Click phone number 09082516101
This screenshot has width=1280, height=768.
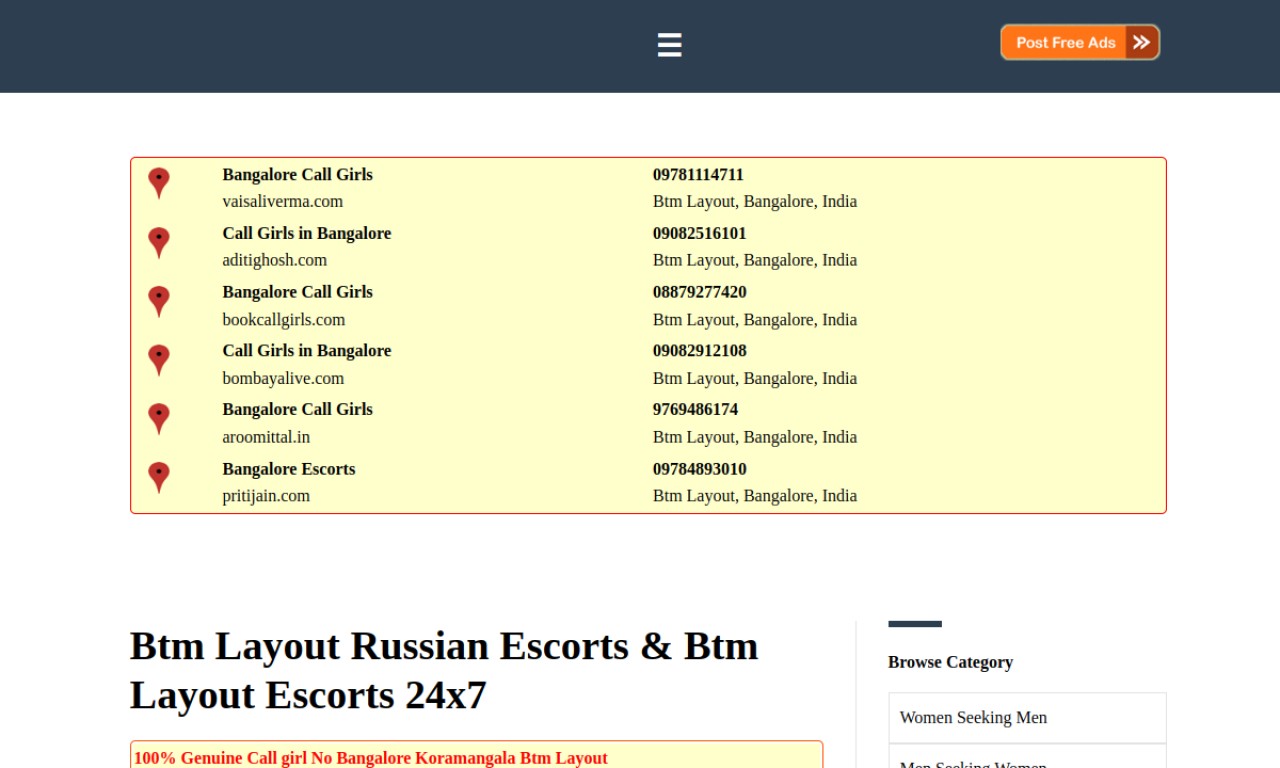click(700, 234)
